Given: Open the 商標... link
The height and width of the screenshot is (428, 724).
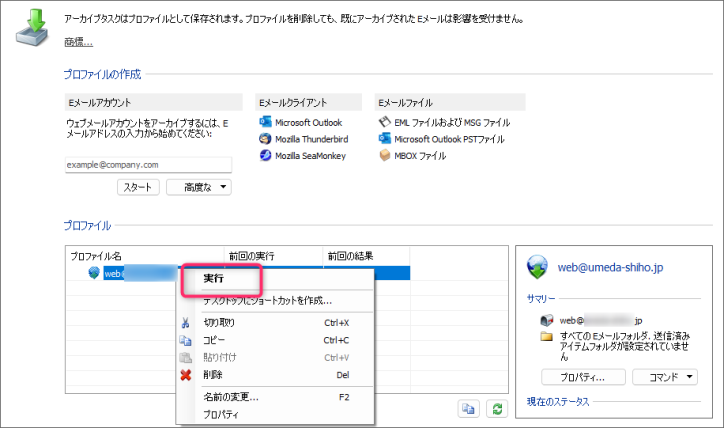Looking at the screenshot, I should [78, 42].
